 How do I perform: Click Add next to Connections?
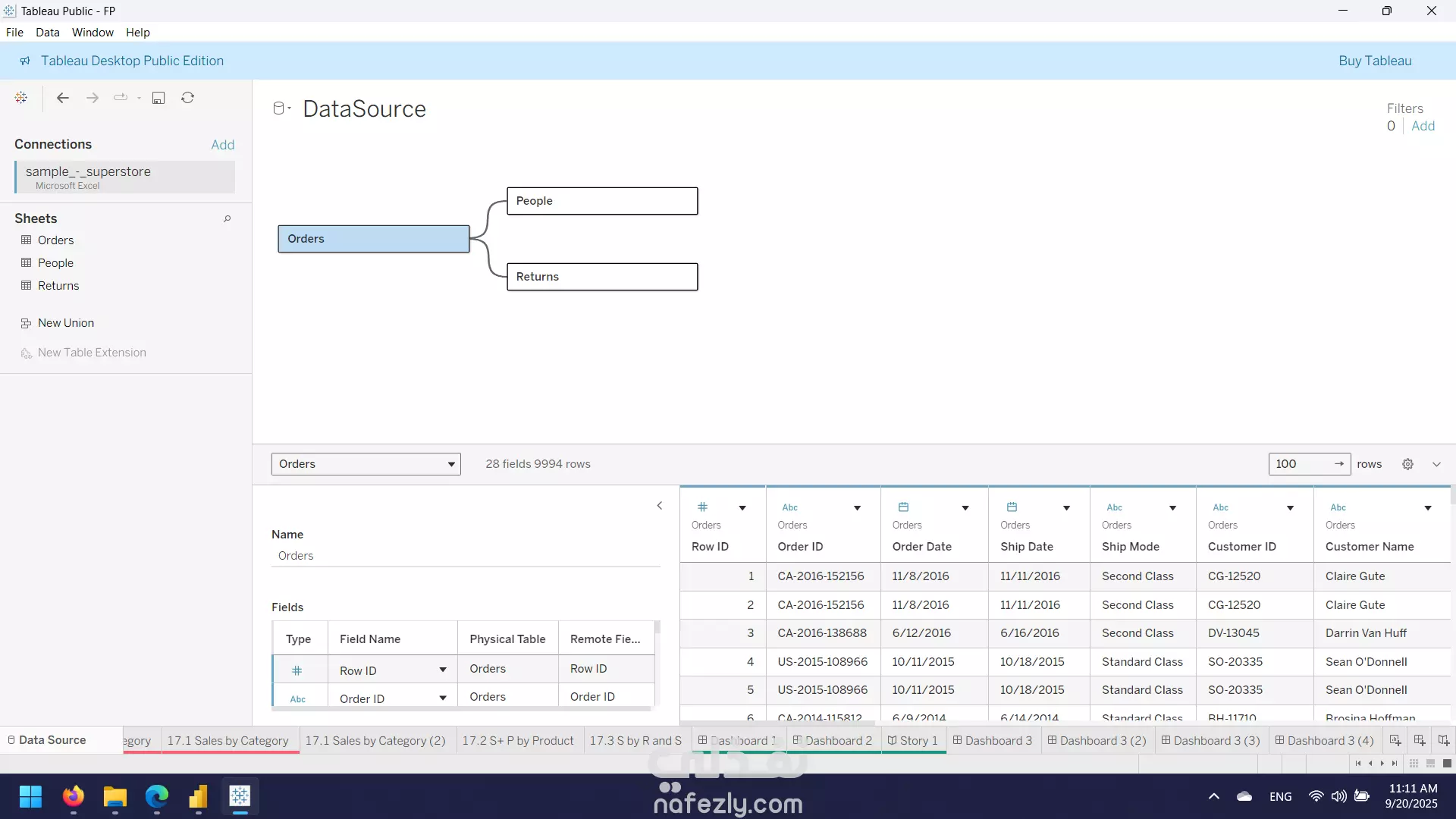click(222, 145)
